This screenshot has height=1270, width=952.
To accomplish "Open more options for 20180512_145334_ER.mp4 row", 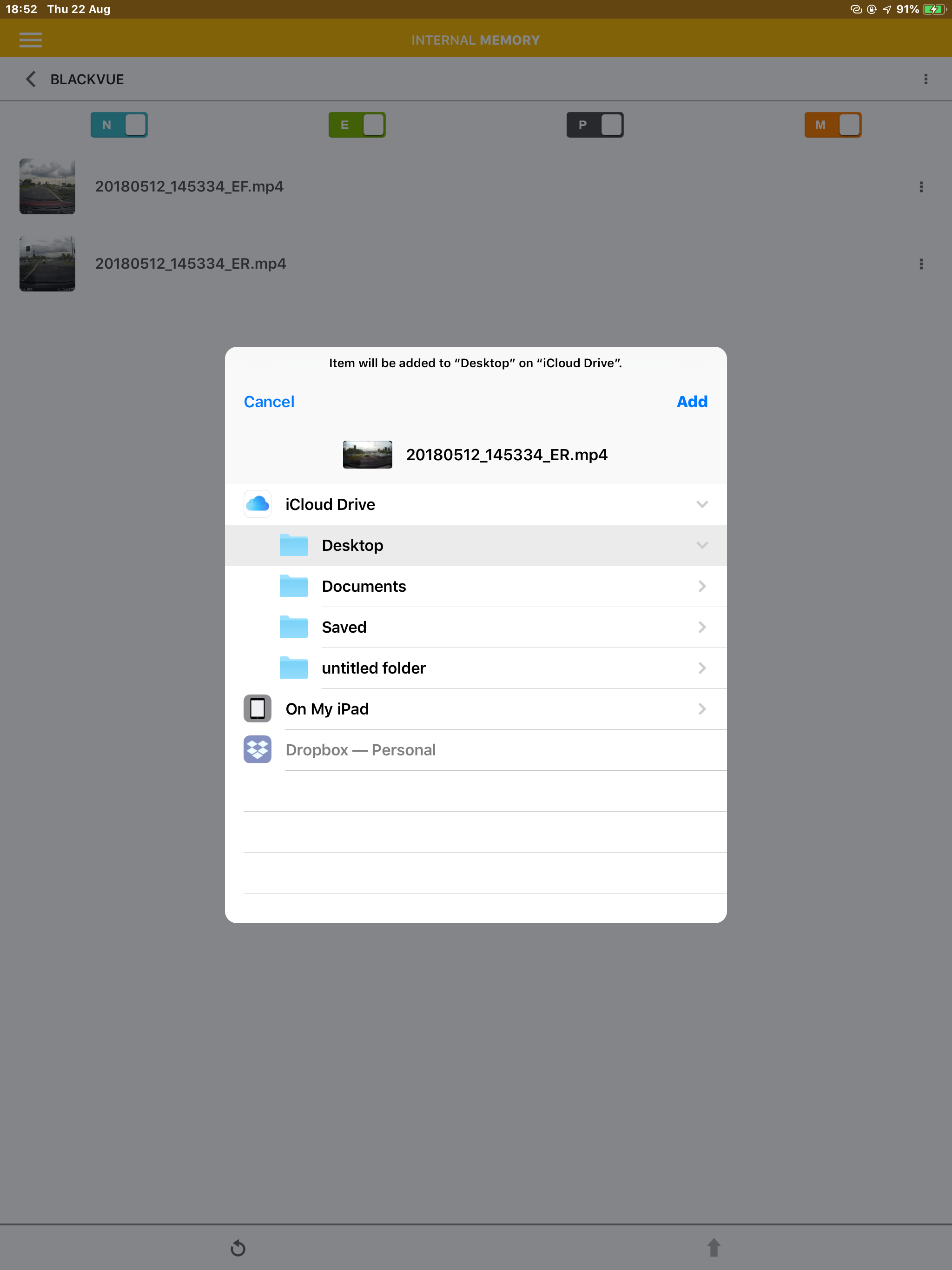I will 921,264.
